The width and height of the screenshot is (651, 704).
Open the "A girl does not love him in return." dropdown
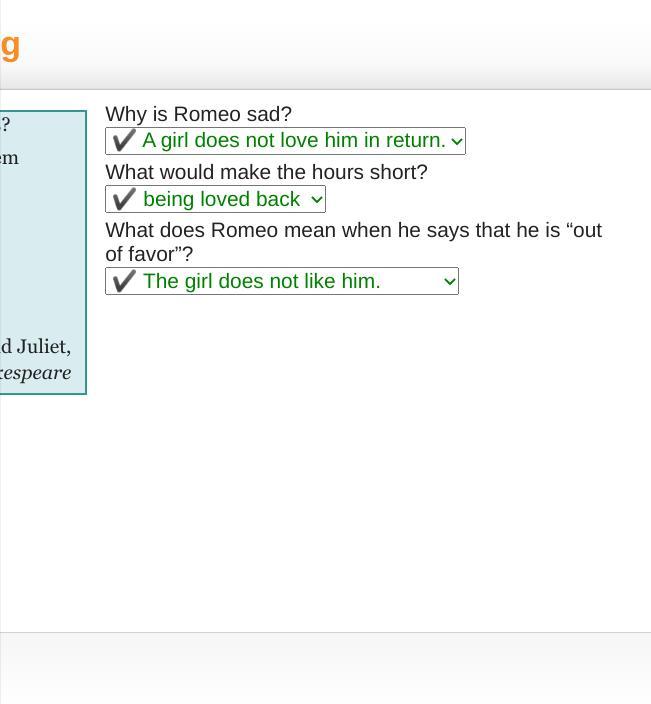point(286,141)
